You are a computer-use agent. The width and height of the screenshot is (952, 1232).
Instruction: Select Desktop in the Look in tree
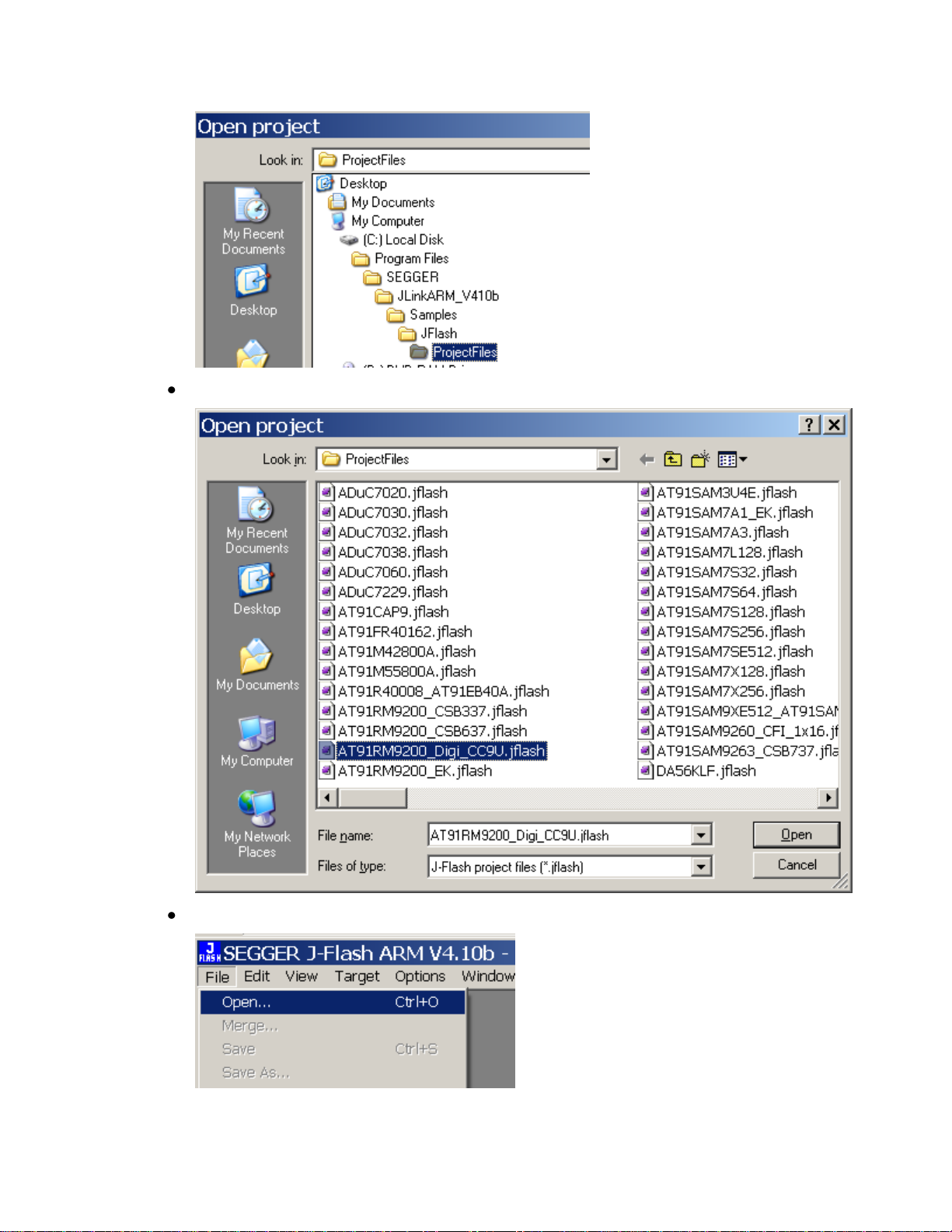353,183
